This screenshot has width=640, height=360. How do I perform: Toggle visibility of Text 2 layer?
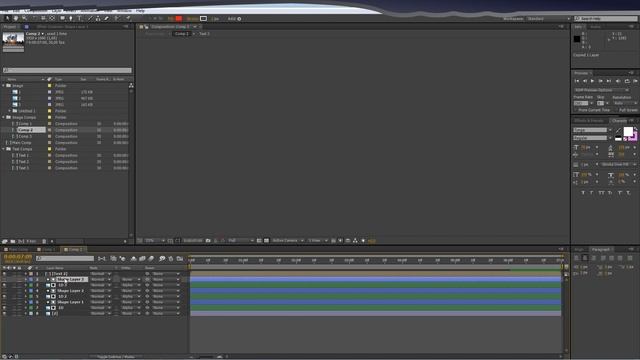[x=4, y=273]
